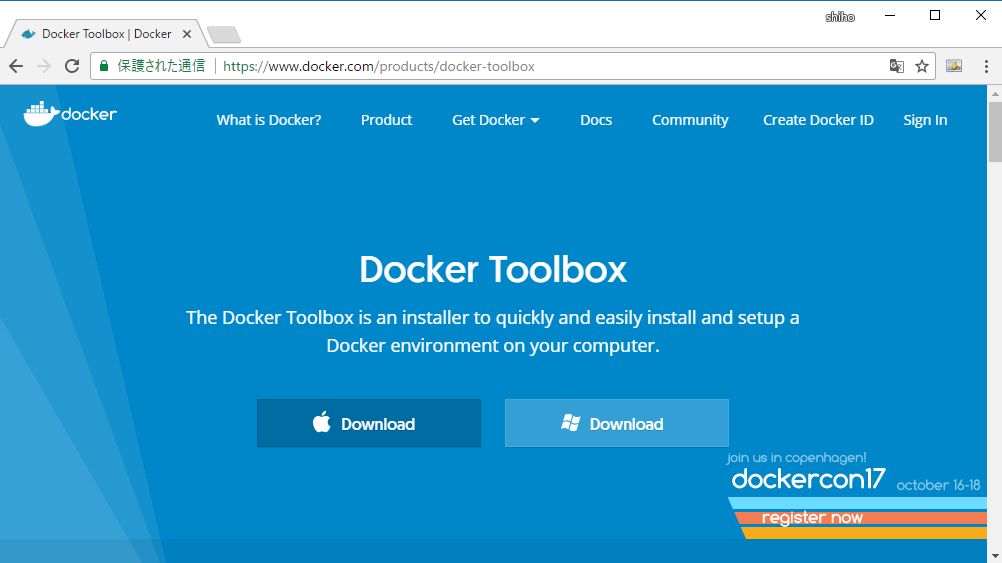Click the 保護された通信 secure label
The width and height of the screenshot is (1002, 563).
tap(161, 66)
